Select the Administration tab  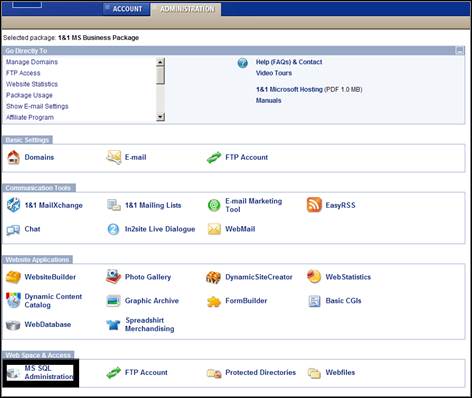point(187,9)
